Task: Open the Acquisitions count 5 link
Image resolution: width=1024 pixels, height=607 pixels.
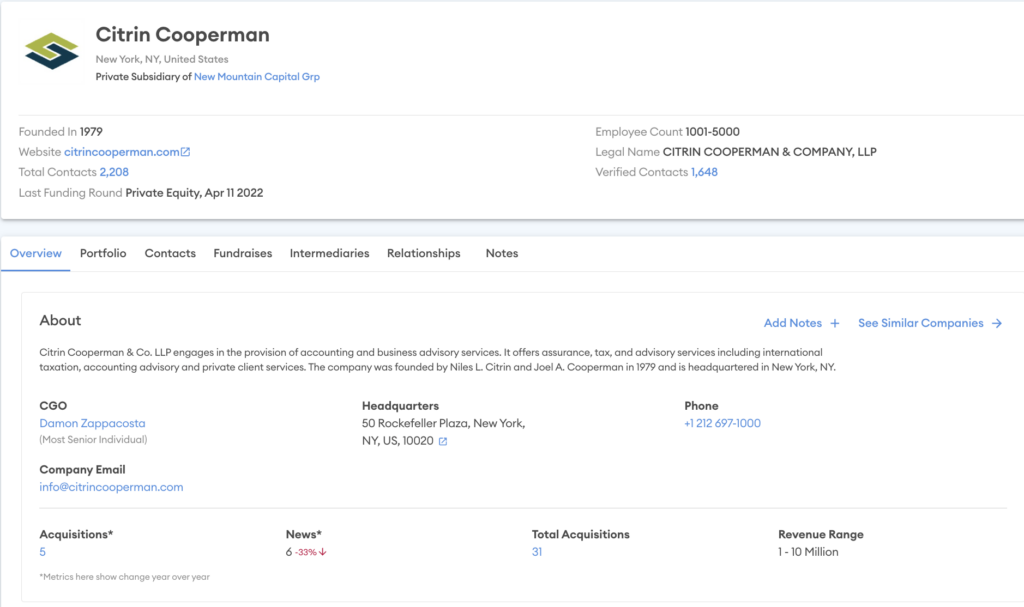Action: point(42,552)
